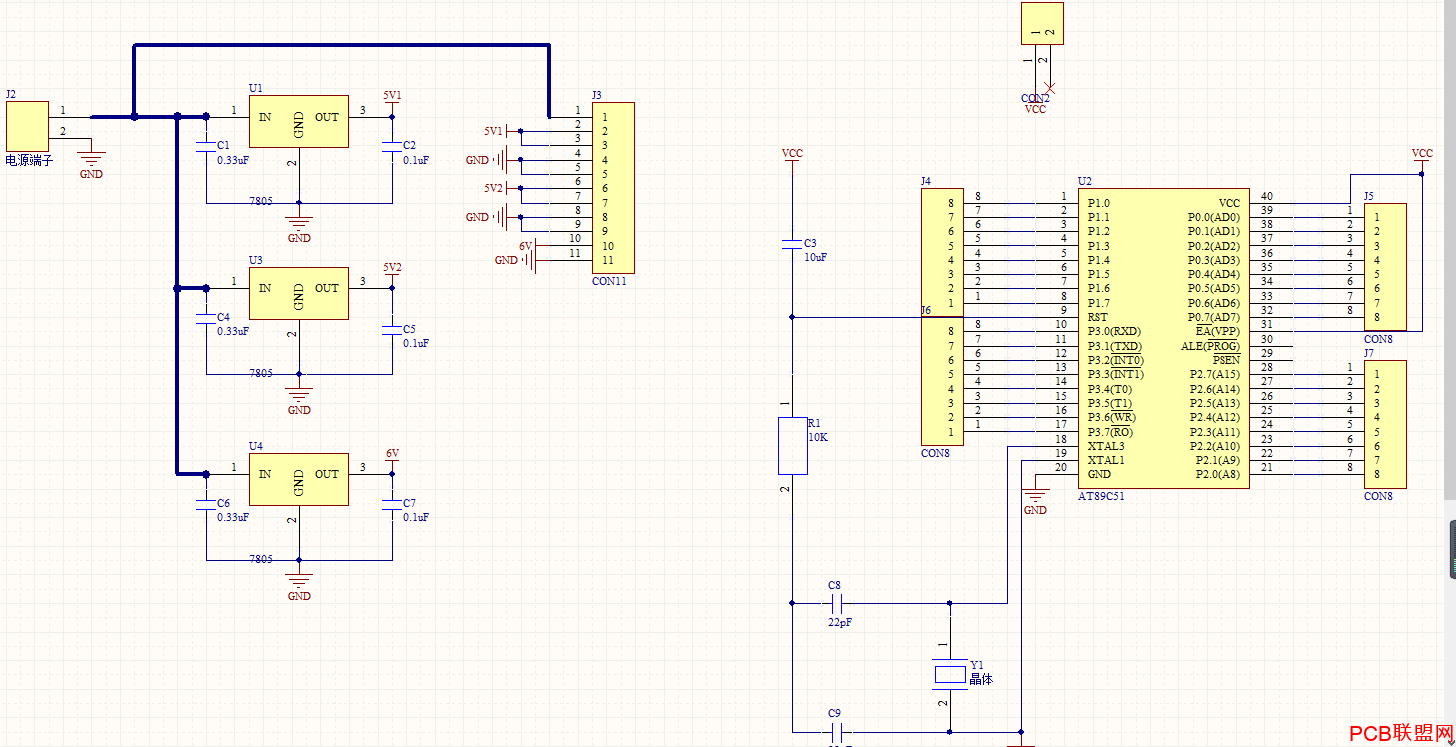Image resolution: width=1456 pixels, height=747 pixels.
Task: Select the AT89C51 chip U2 body
Action: tap(1163, 338)
